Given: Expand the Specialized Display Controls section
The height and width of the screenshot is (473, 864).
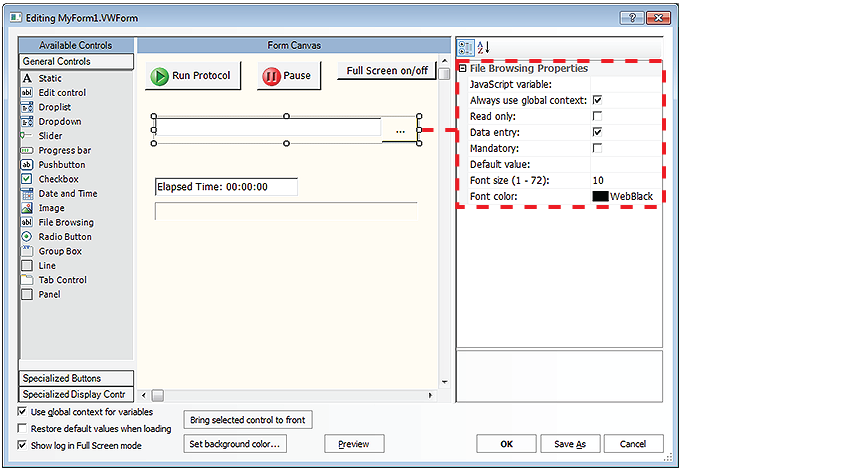Looking at the screenshot, I should 75,394.
